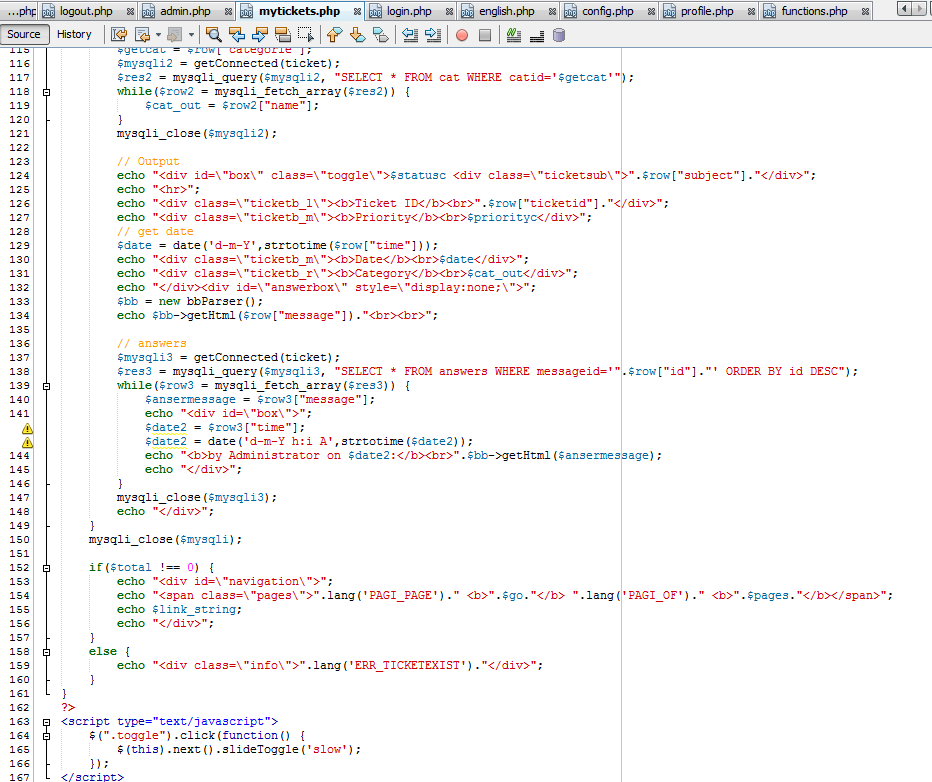Viewport: 932px width, 782px height.
Task: Click 'ERR_TICKETEXIST' string in code
Action: (407, 666)
